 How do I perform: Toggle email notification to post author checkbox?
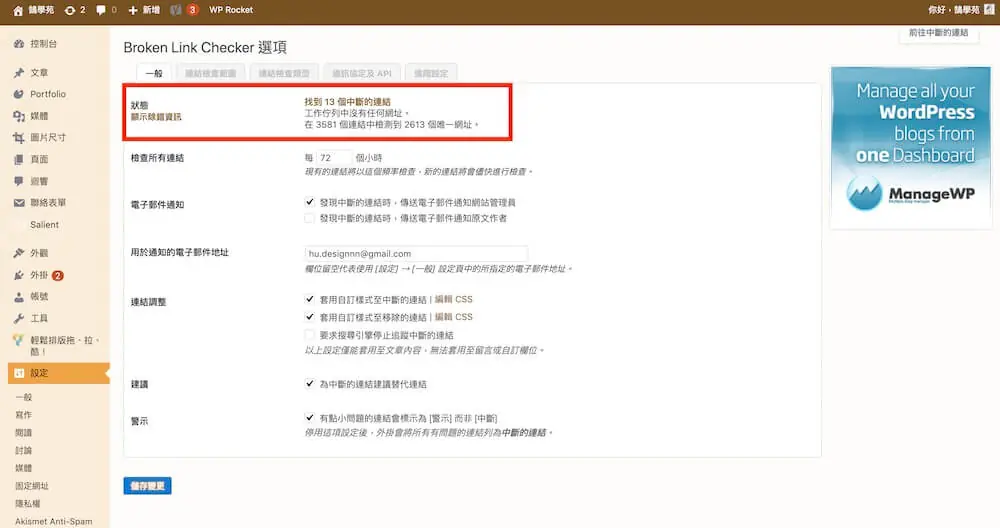point(309,218)
